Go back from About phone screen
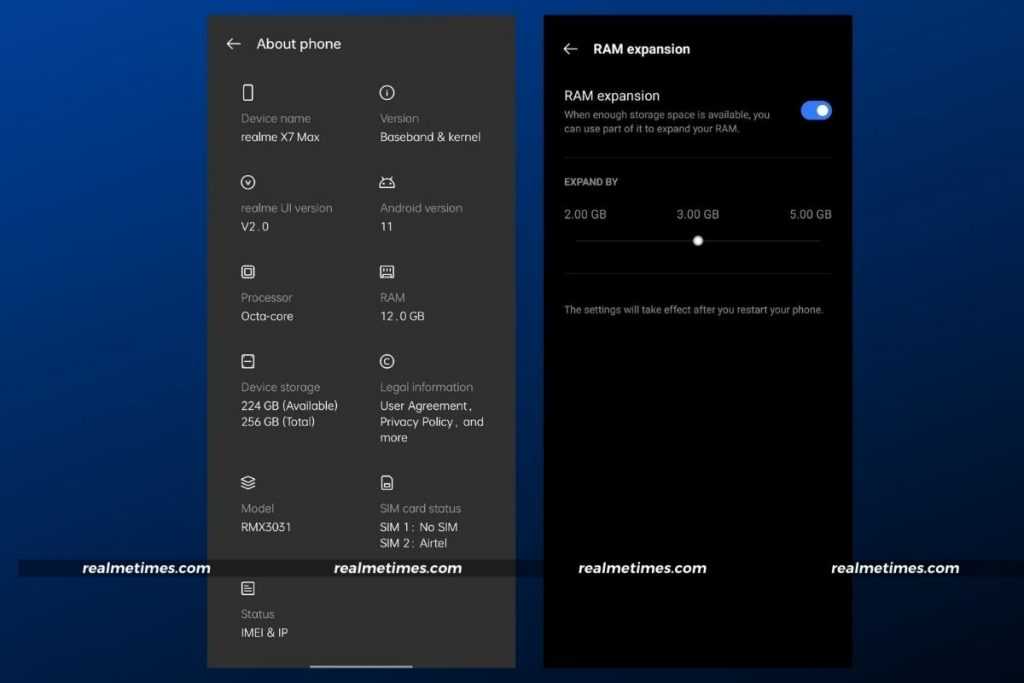1024x683 pixels. [233, 44]
